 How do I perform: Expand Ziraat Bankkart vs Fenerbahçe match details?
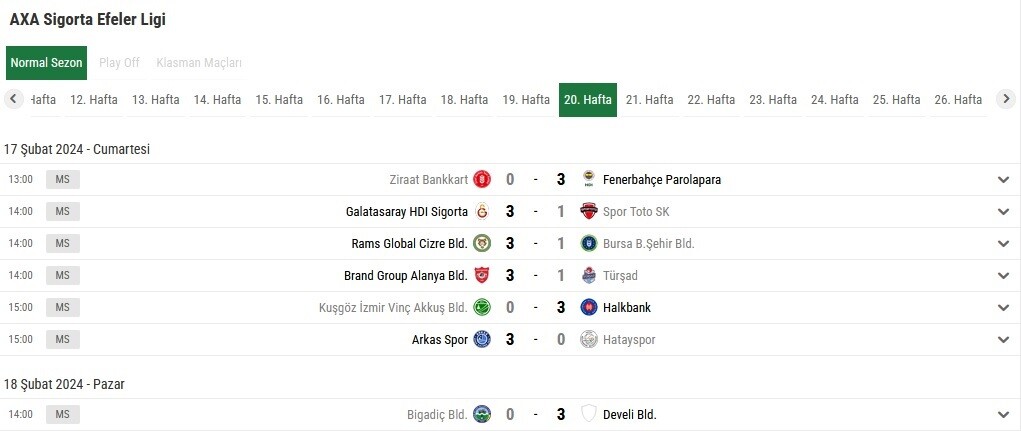pos(1003,180)
